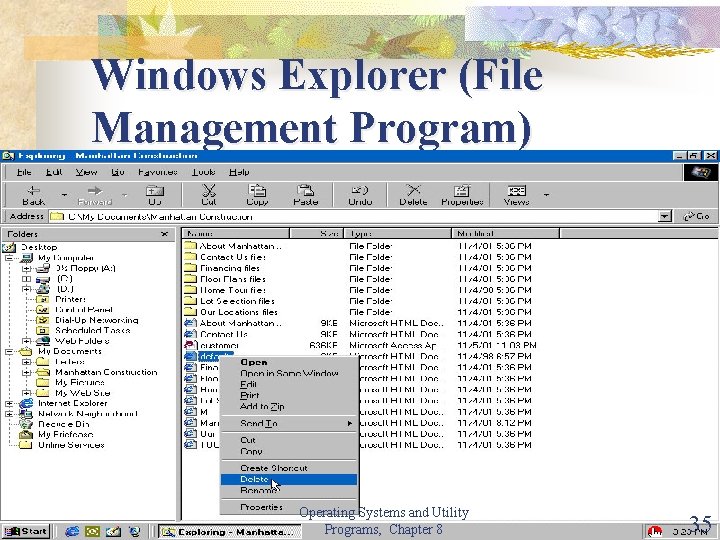Choose Delete in the context menu

pyautogui.click(x=289, y=479)
